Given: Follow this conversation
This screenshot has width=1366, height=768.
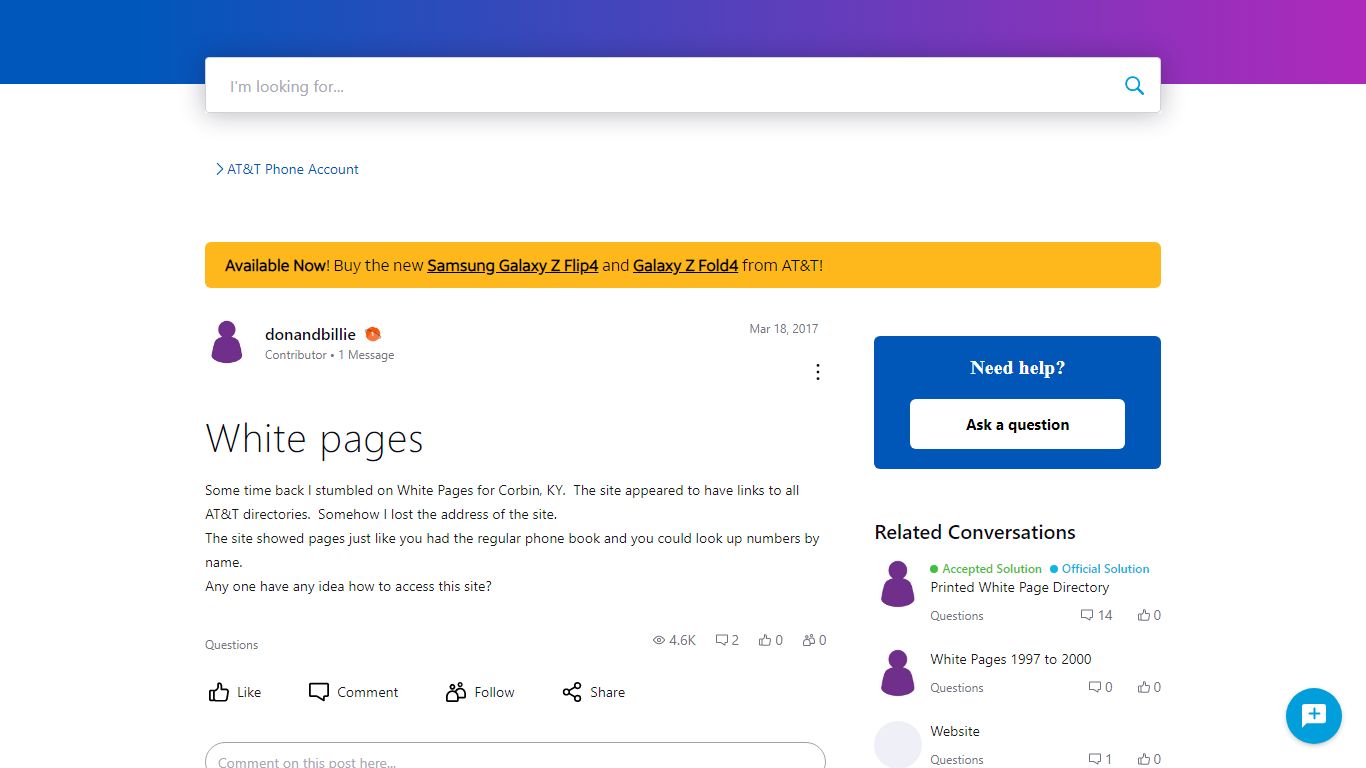Looking at the screenshot, I should (x=480, y=692).
